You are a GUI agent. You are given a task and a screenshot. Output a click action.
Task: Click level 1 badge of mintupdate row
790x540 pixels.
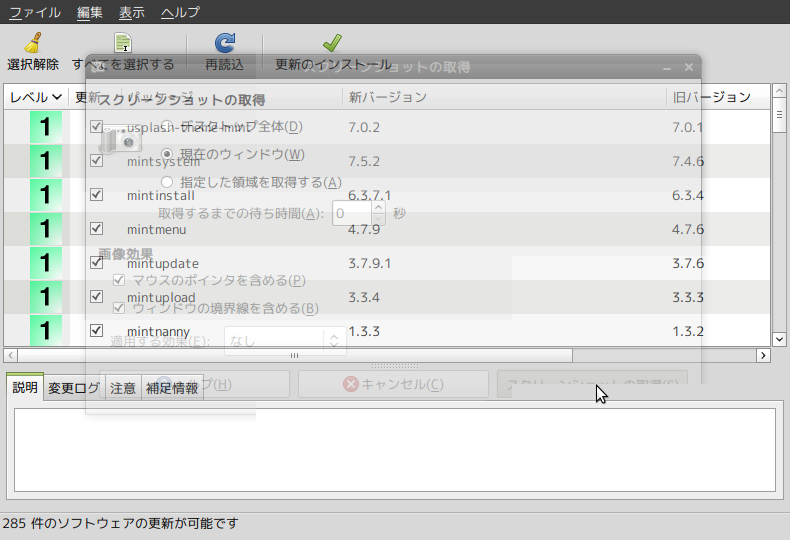coord(46,263)
